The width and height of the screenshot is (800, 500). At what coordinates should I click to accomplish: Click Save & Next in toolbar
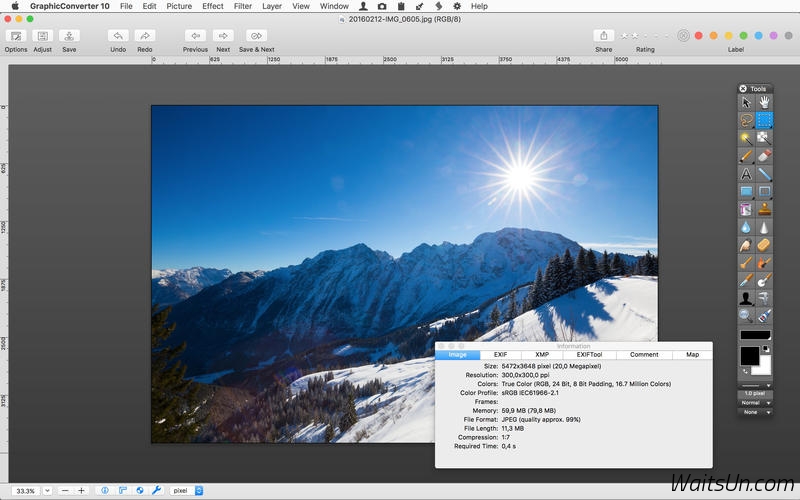(x=257, y=41)
